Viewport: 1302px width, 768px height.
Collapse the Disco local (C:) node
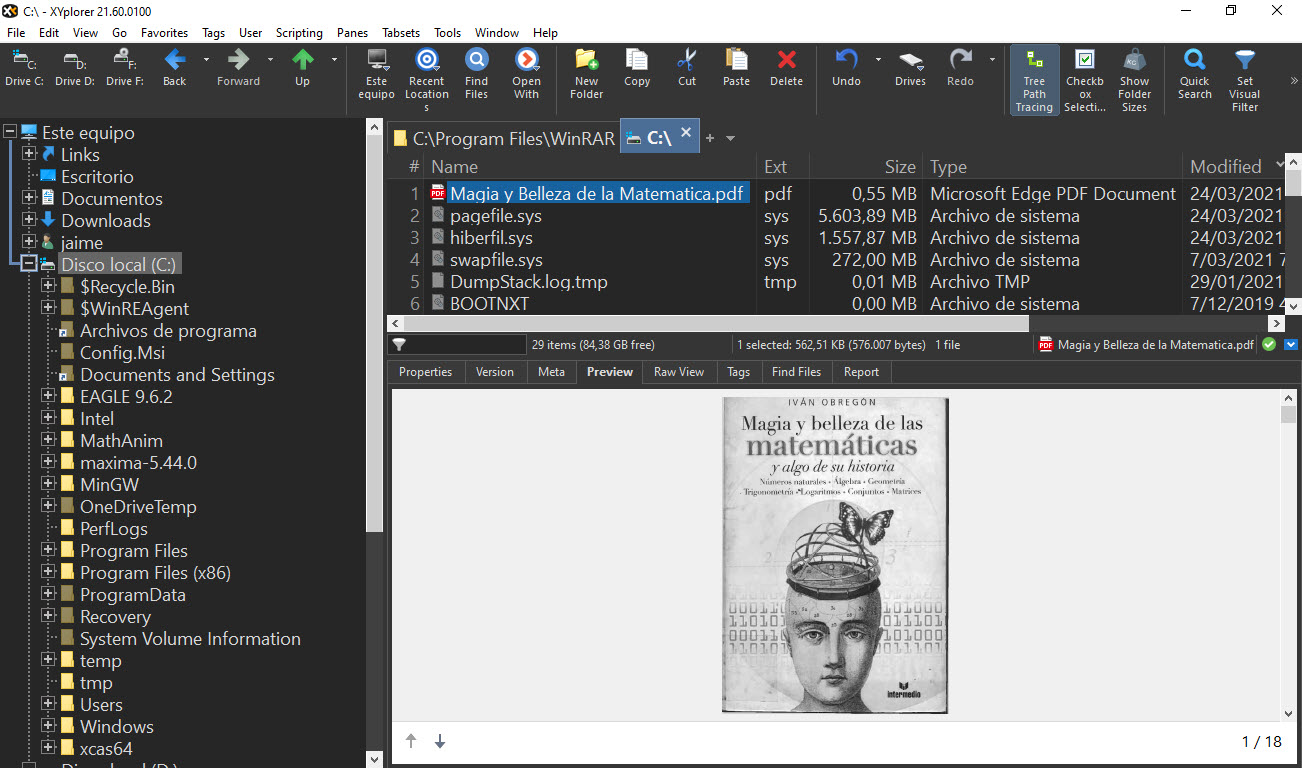click(x=29, y=265)
